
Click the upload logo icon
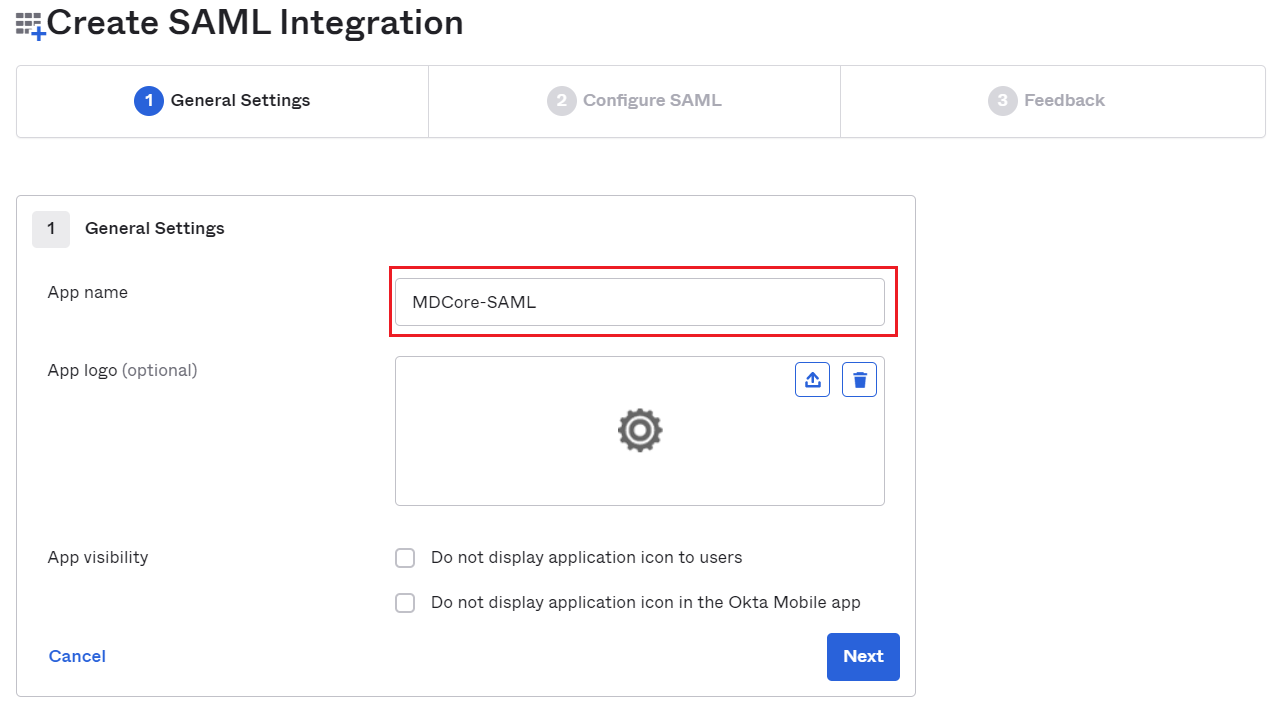(x=812, y=380)
